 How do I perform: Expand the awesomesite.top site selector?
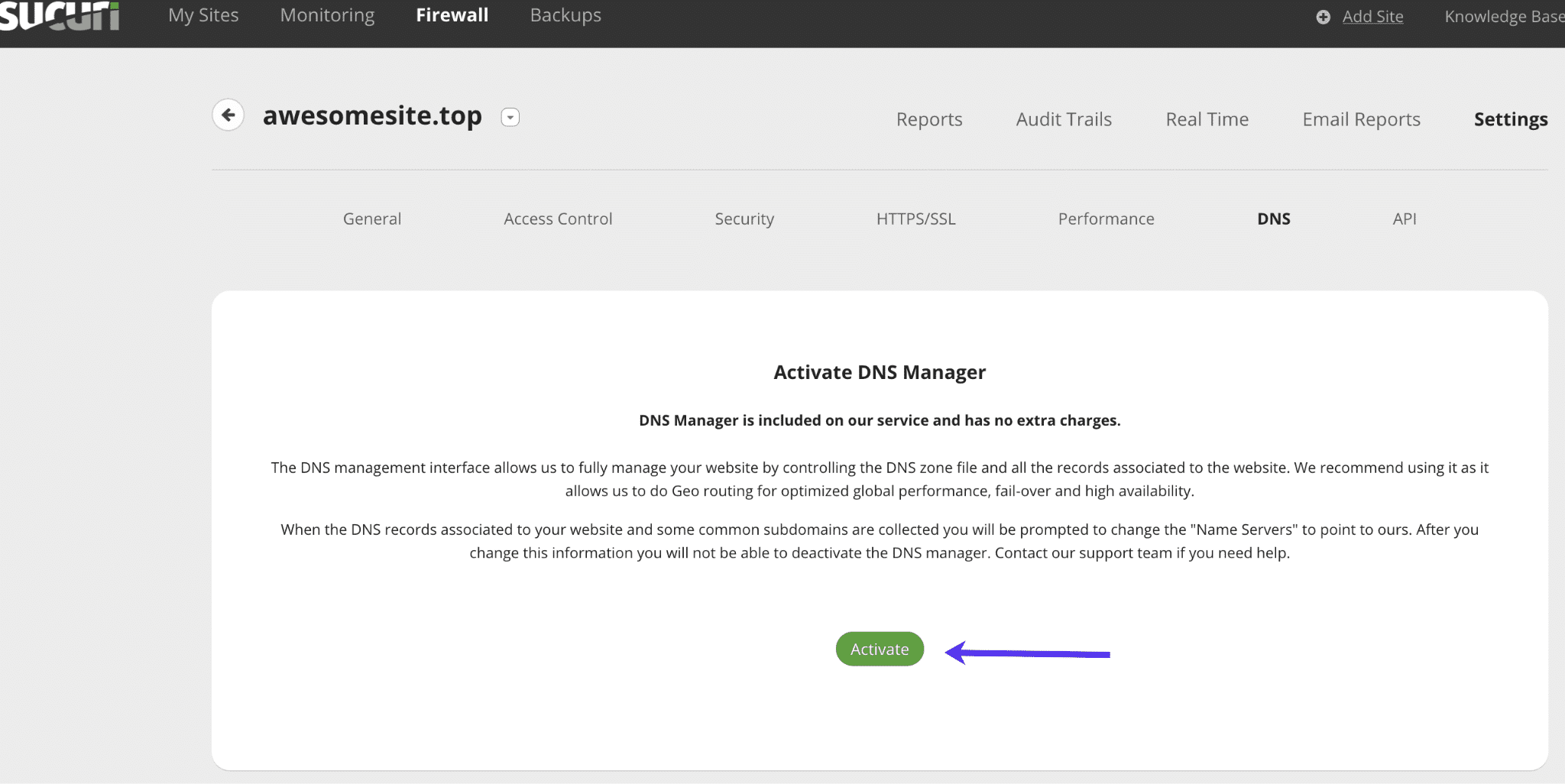tap(509, 117)
